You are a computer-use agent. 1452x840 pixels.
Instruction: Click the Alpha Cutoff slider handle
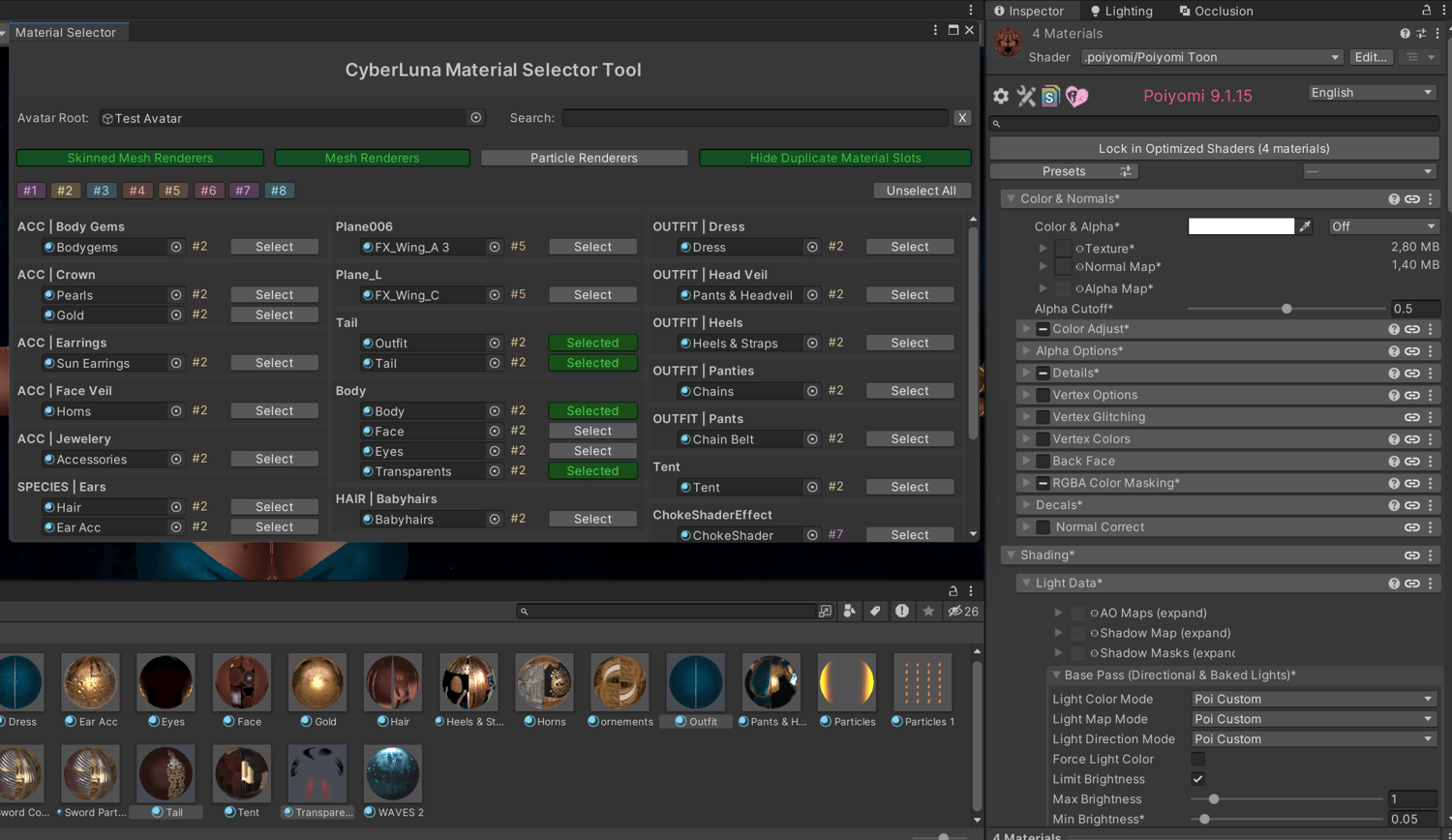[x=1286, y=309]
